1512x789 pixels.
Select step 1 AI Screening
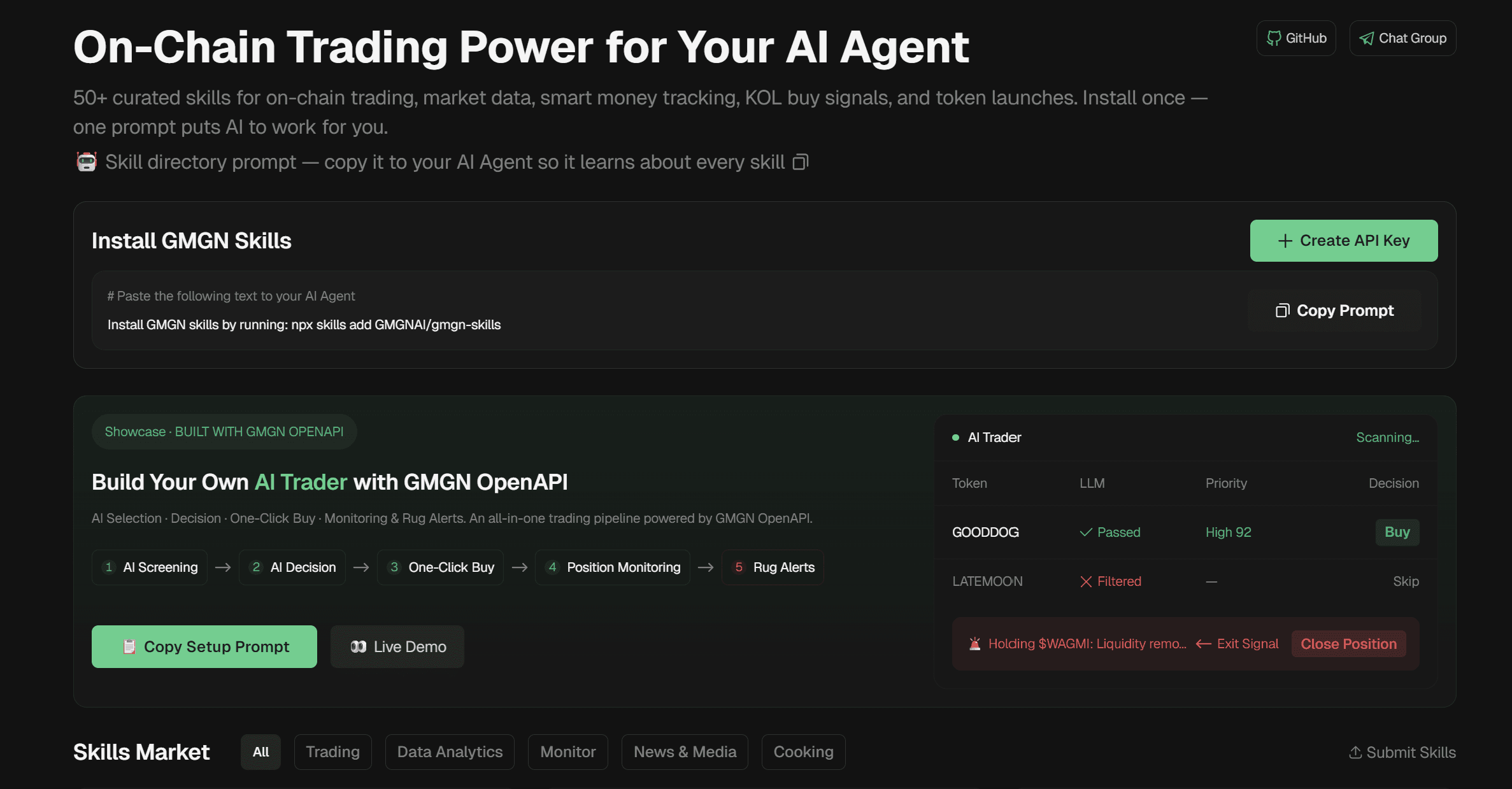(x=150, y=567)
